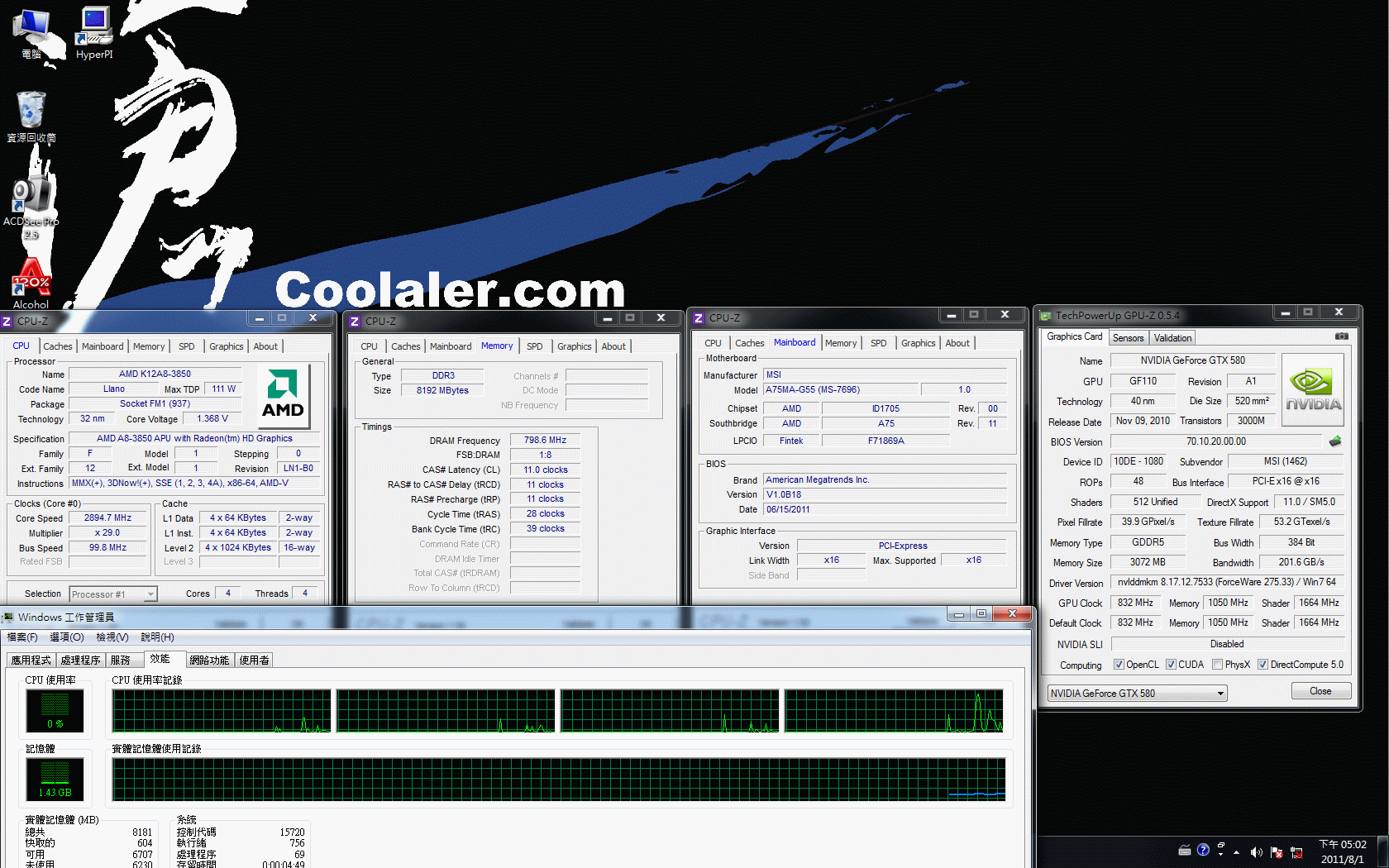Click the BIOS version value V1.0B18
1389x868 pixels.
pos(885,494)
